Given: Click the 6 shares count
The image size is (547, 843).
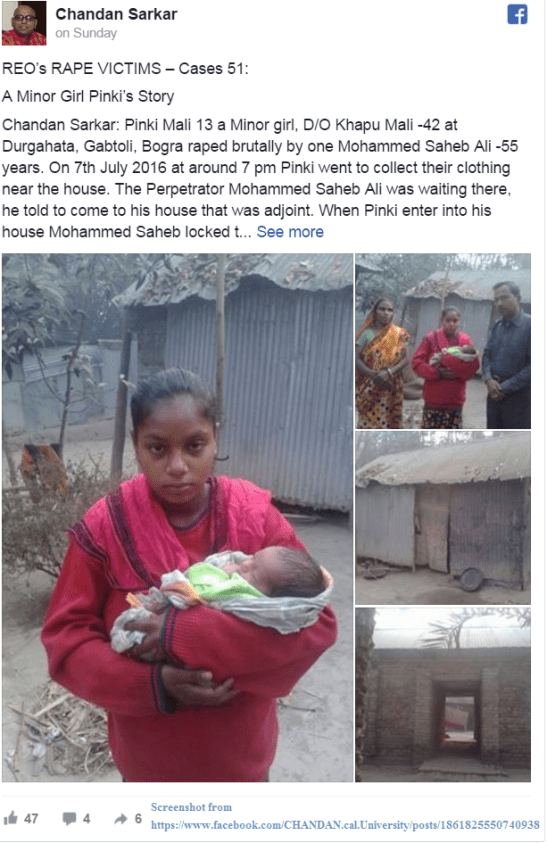Looking at the screenshot, I should (x=138, y=819).
